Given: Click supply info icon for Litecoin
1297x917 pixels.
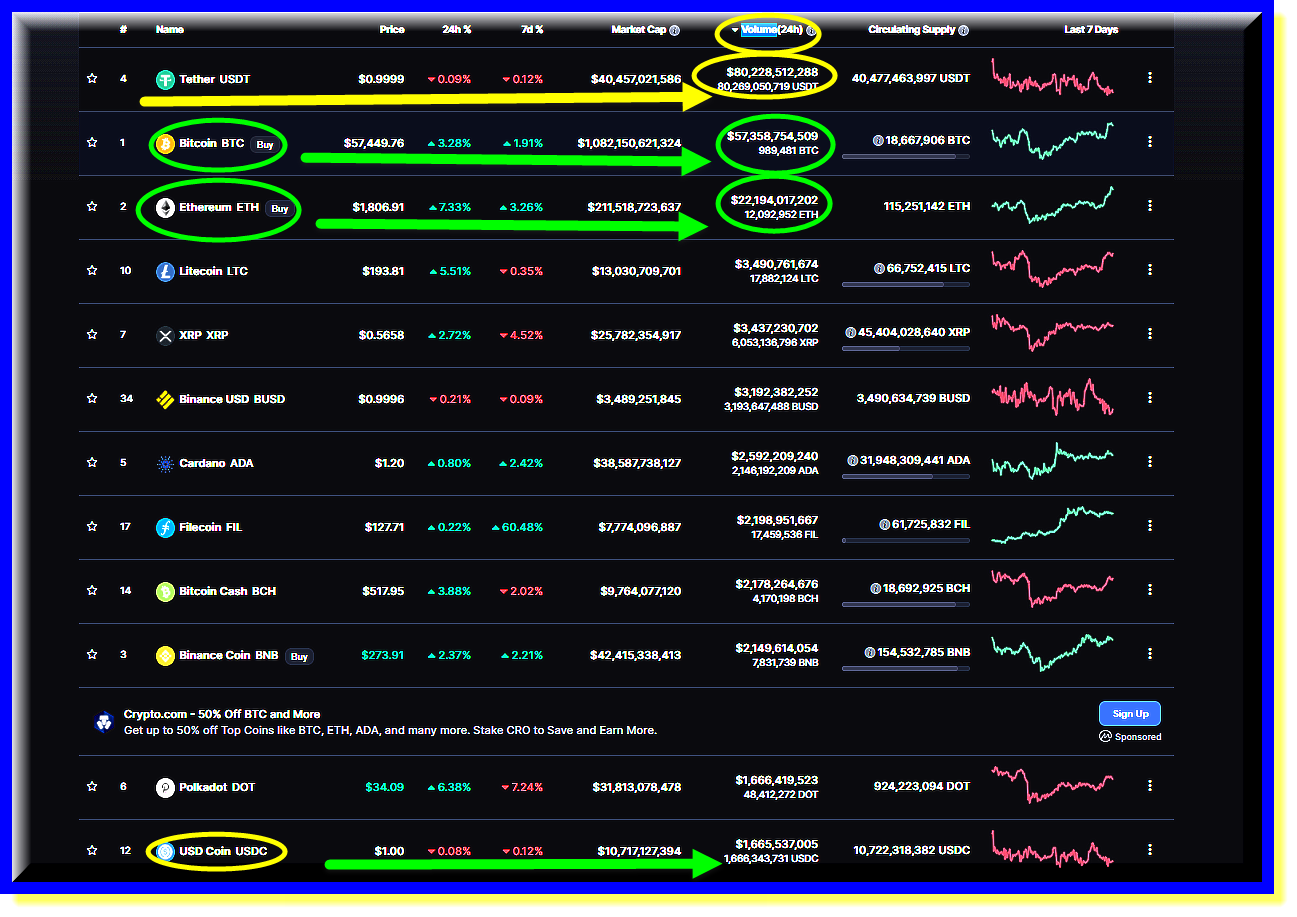Looking at the screenshot, I should pos(879,269).
